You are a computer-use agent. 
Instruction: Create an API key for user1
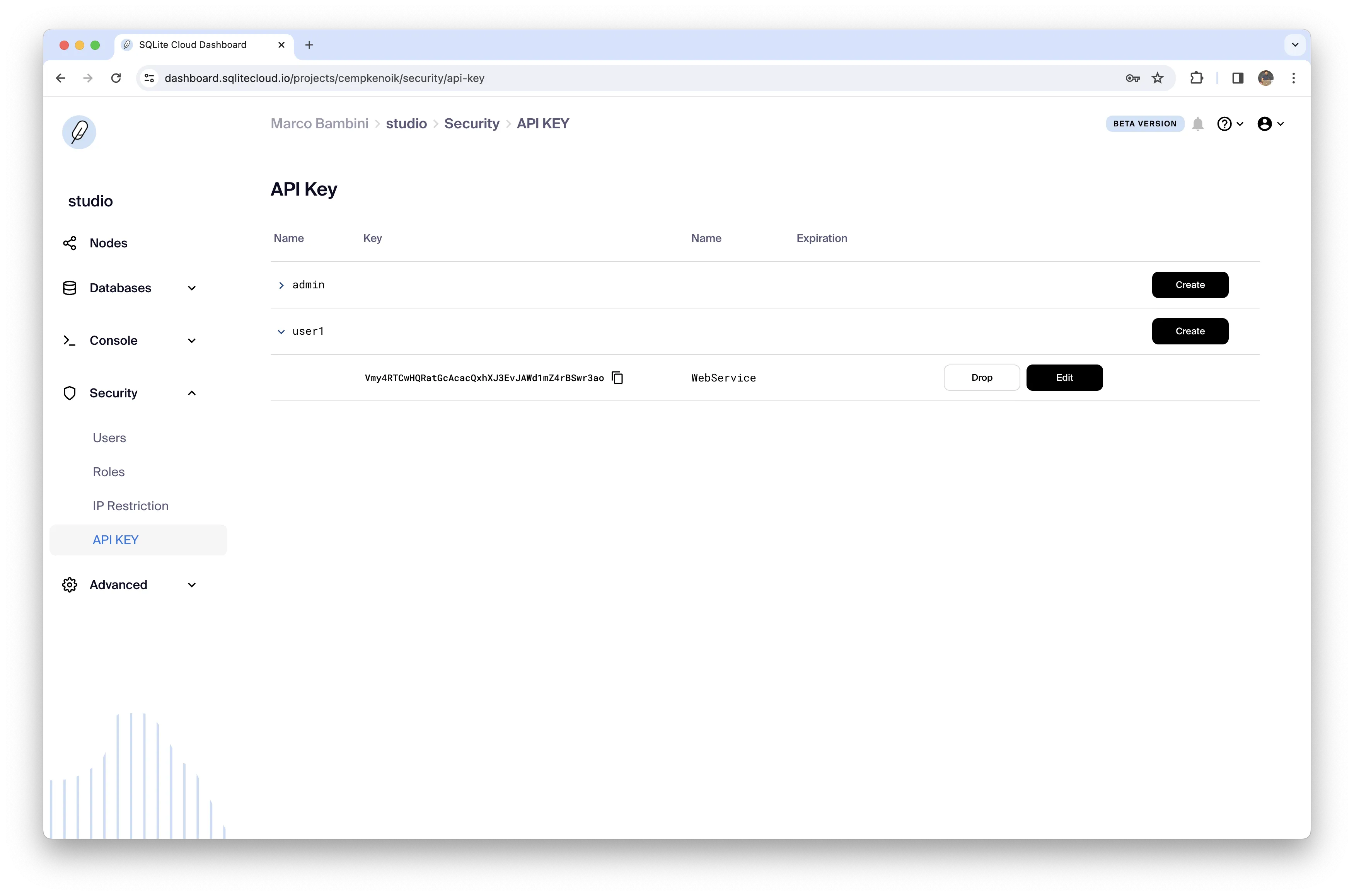pos(1190,331)
